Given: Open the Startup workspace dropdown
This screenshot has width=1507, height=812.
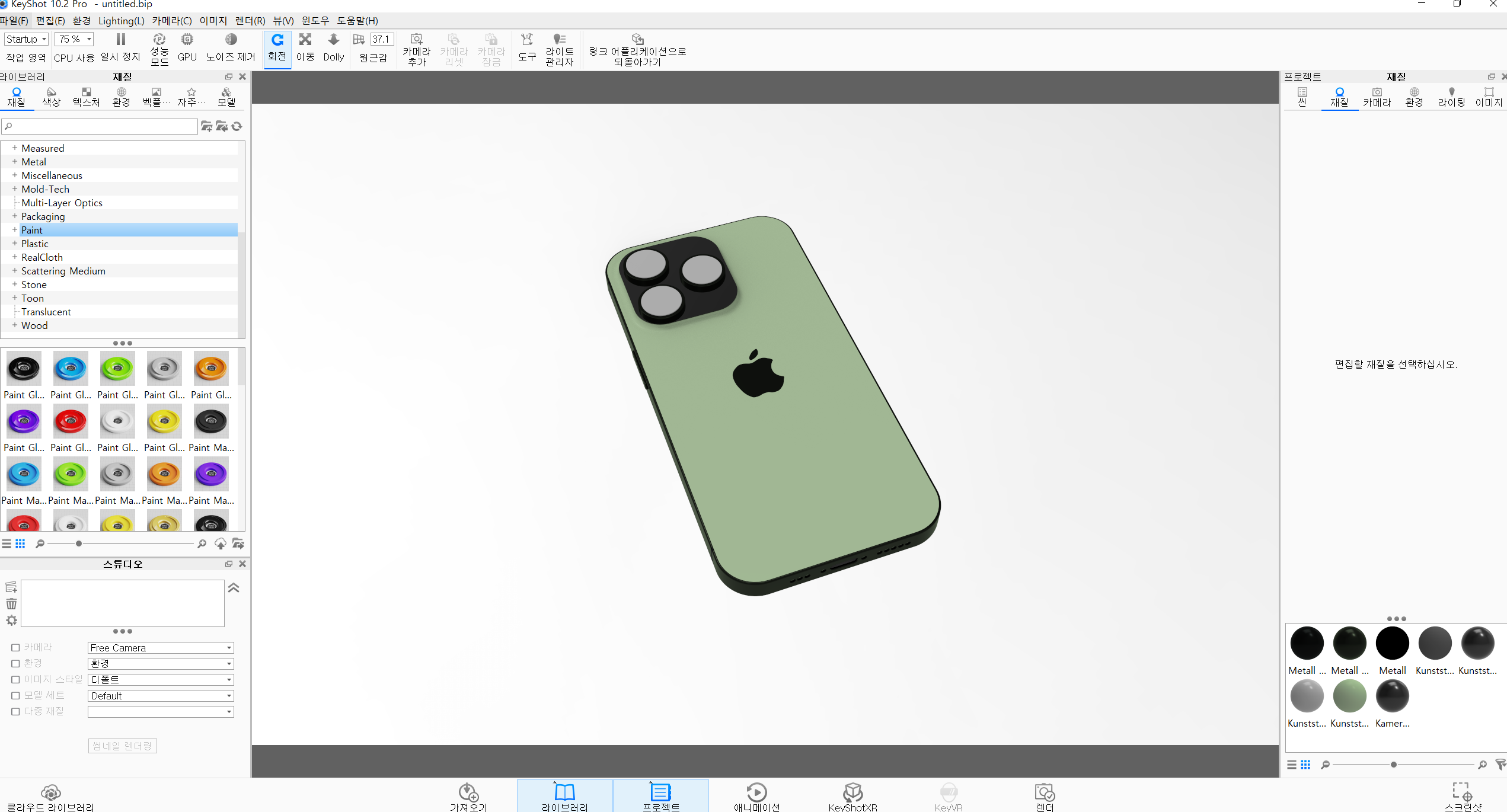Looking at the screenshot, I should click(x=26, y=39).
